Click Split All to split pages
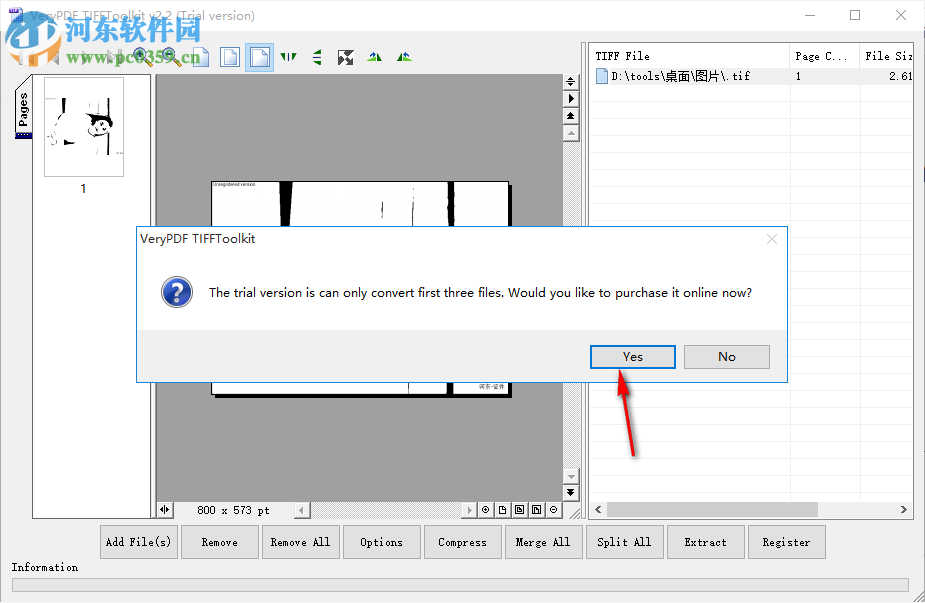The image size is (925, 603). [624, 541]
